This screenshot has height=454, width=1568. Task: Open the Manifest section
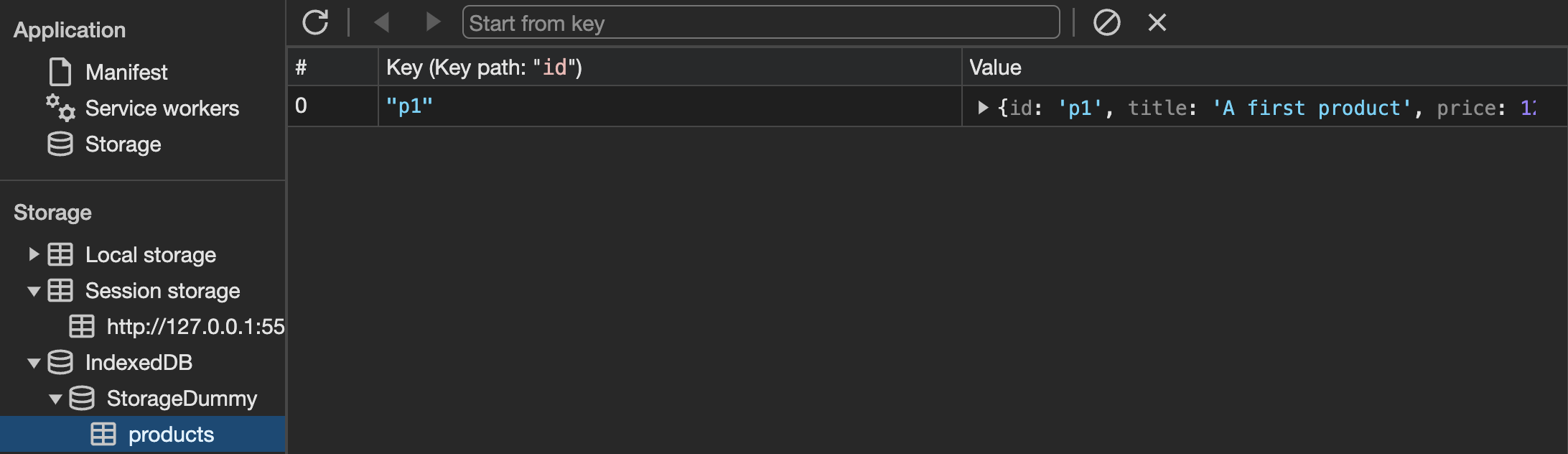point(126,71)
